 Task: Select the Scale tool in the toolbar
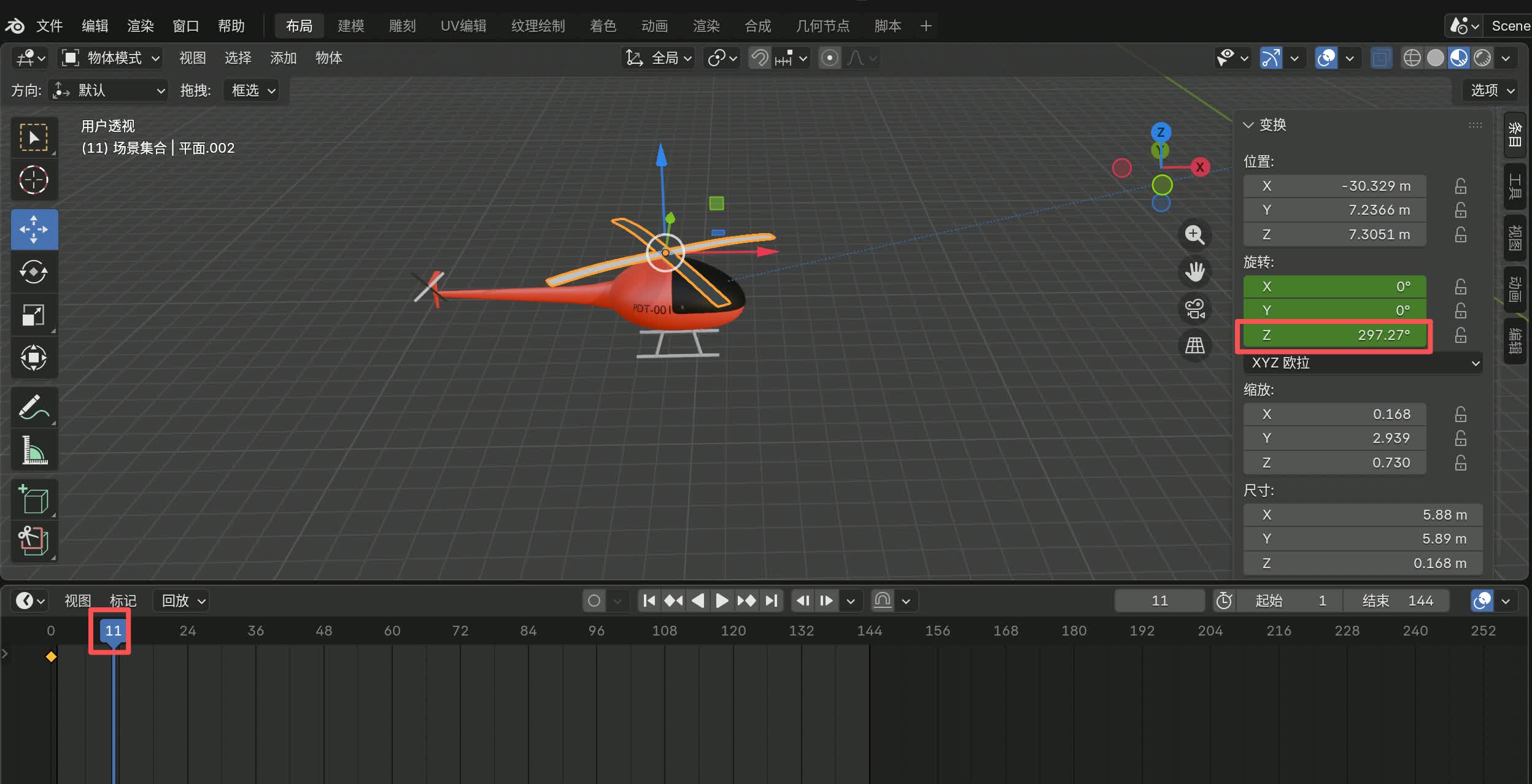[34, 315]
